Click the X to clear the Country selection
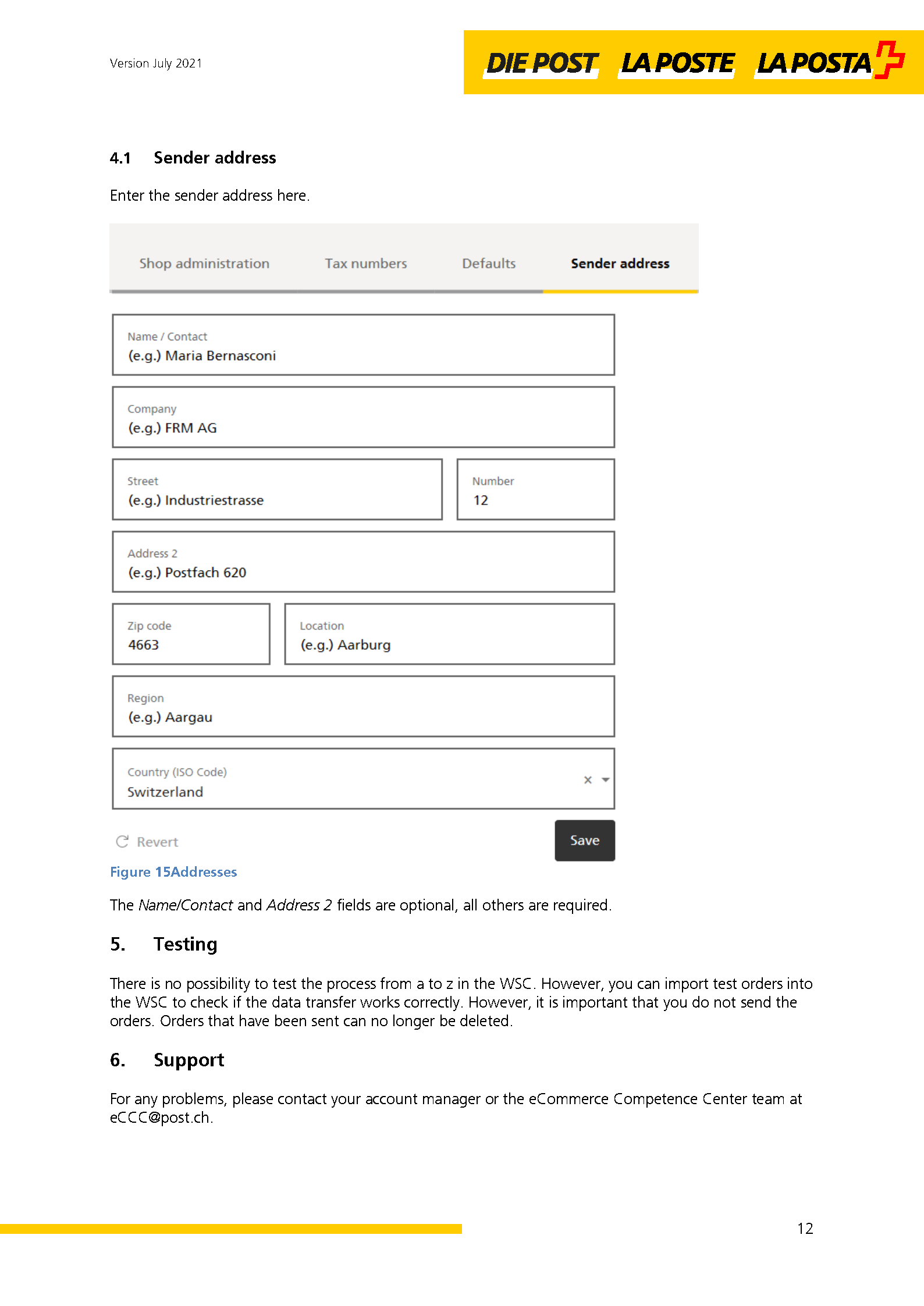The width and height of the screenshot is (924, 1306). [587, 780]
